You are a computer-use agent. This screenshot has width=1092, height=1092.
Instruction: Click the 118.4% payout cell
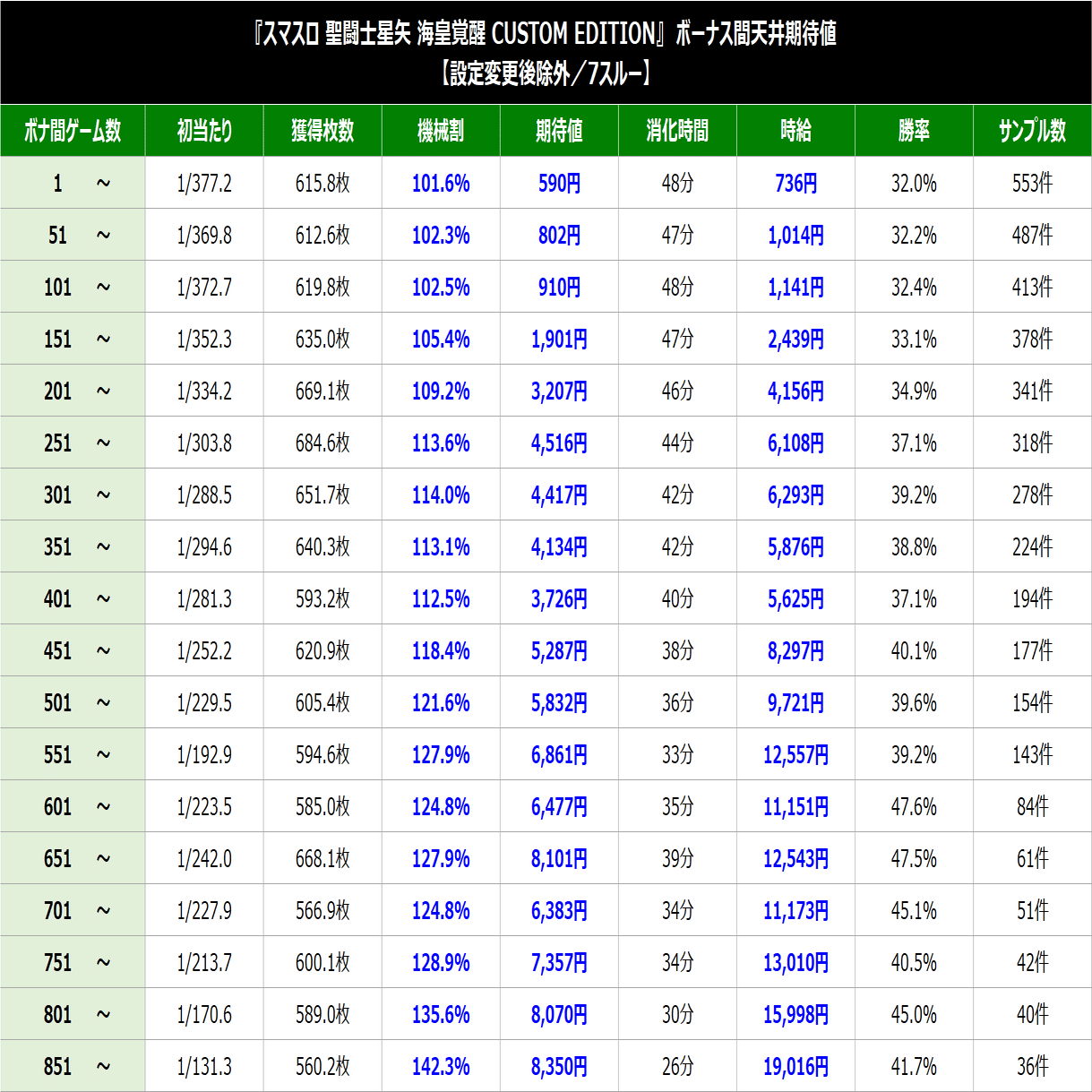(441, 650)
